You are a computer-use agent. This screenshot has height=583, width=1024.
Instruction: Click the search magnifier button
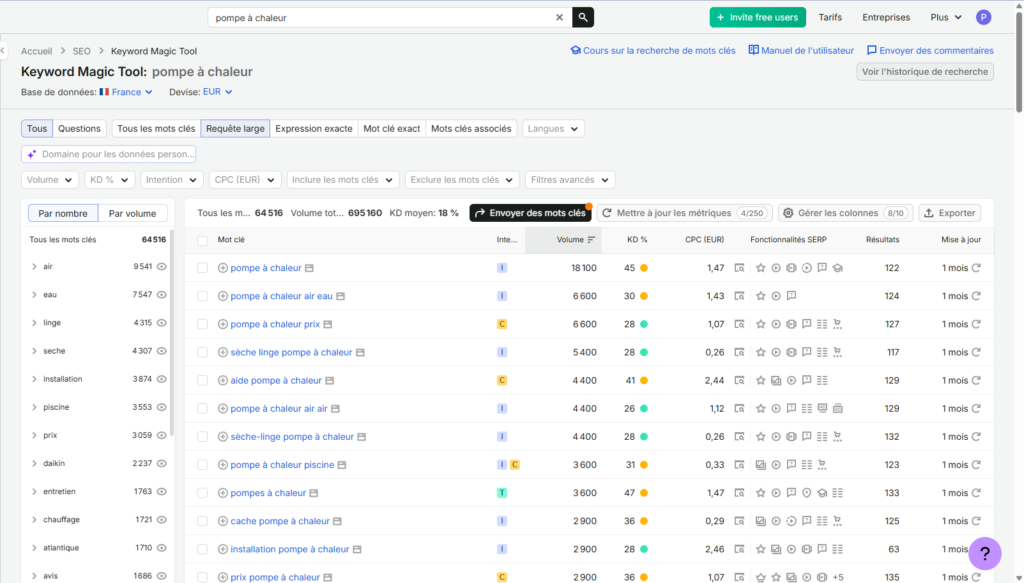[583, 18]
